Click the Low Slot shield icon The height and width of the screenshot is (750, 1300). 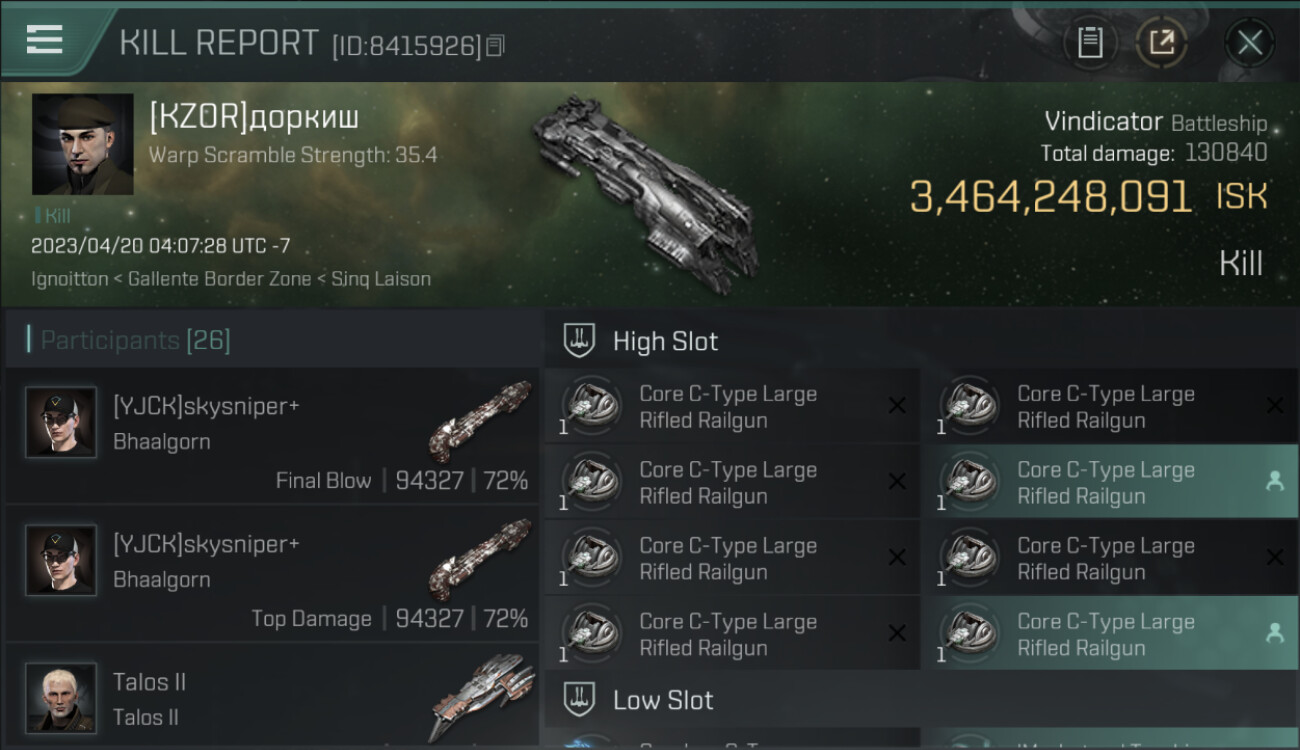(580, 699)
